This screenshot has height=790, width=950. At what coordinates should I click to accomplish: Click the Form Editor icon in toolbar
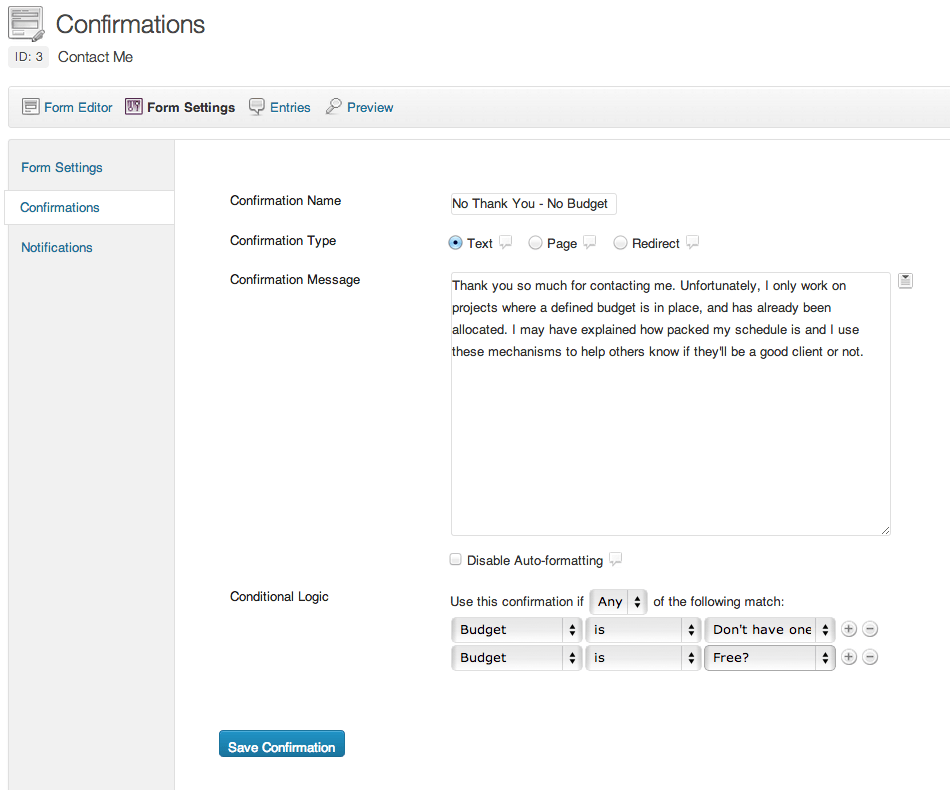pyautogui.click(x=31, y=107)
